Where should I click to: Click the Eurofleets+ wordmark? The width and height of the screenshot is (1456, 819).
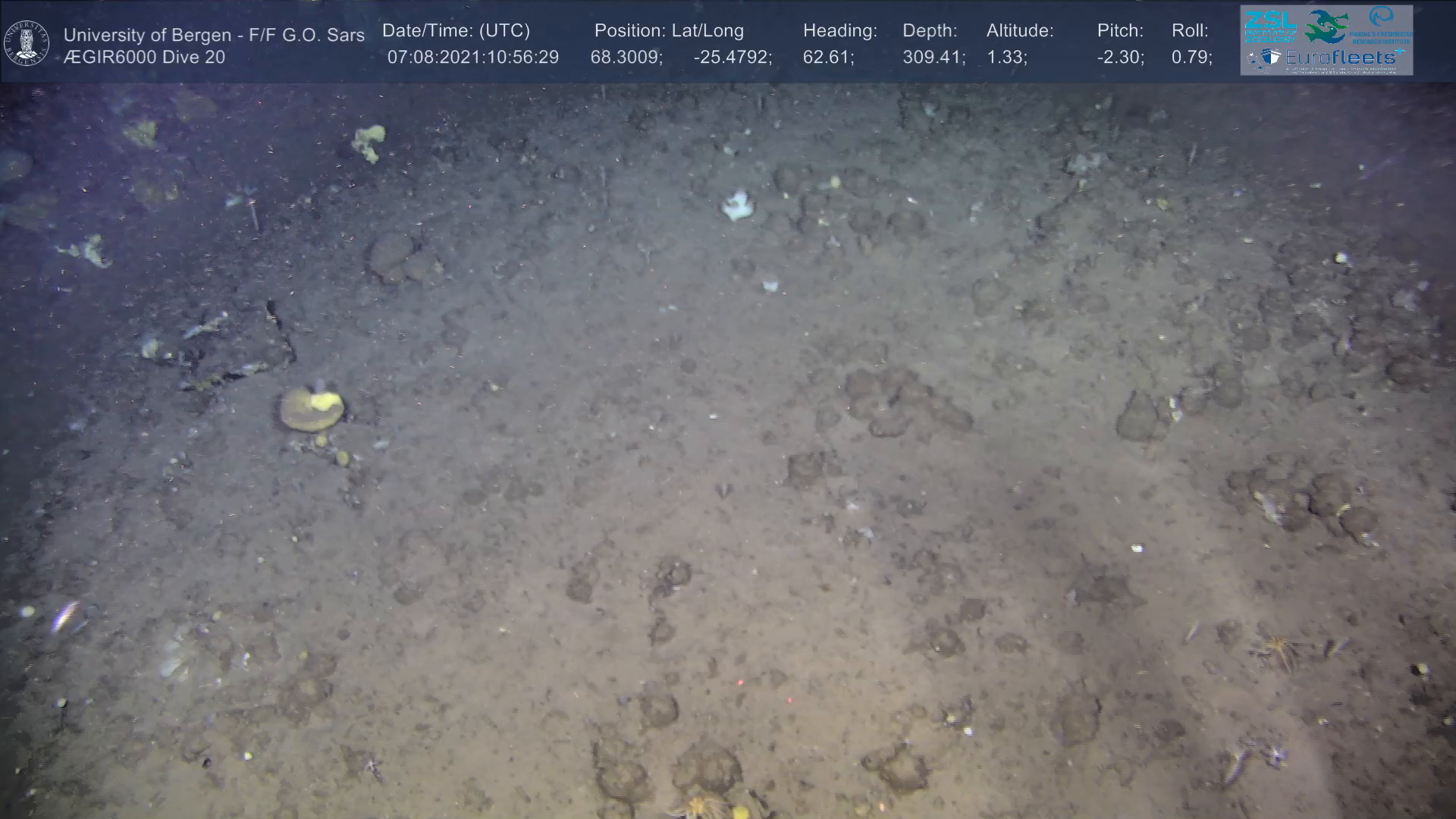1344,58
